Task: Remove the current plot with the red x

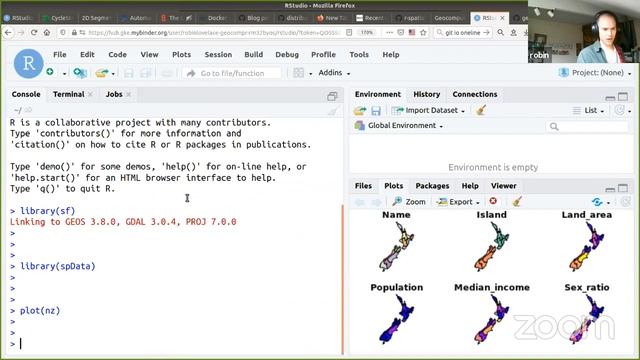Action: click(x=493, y=201)
